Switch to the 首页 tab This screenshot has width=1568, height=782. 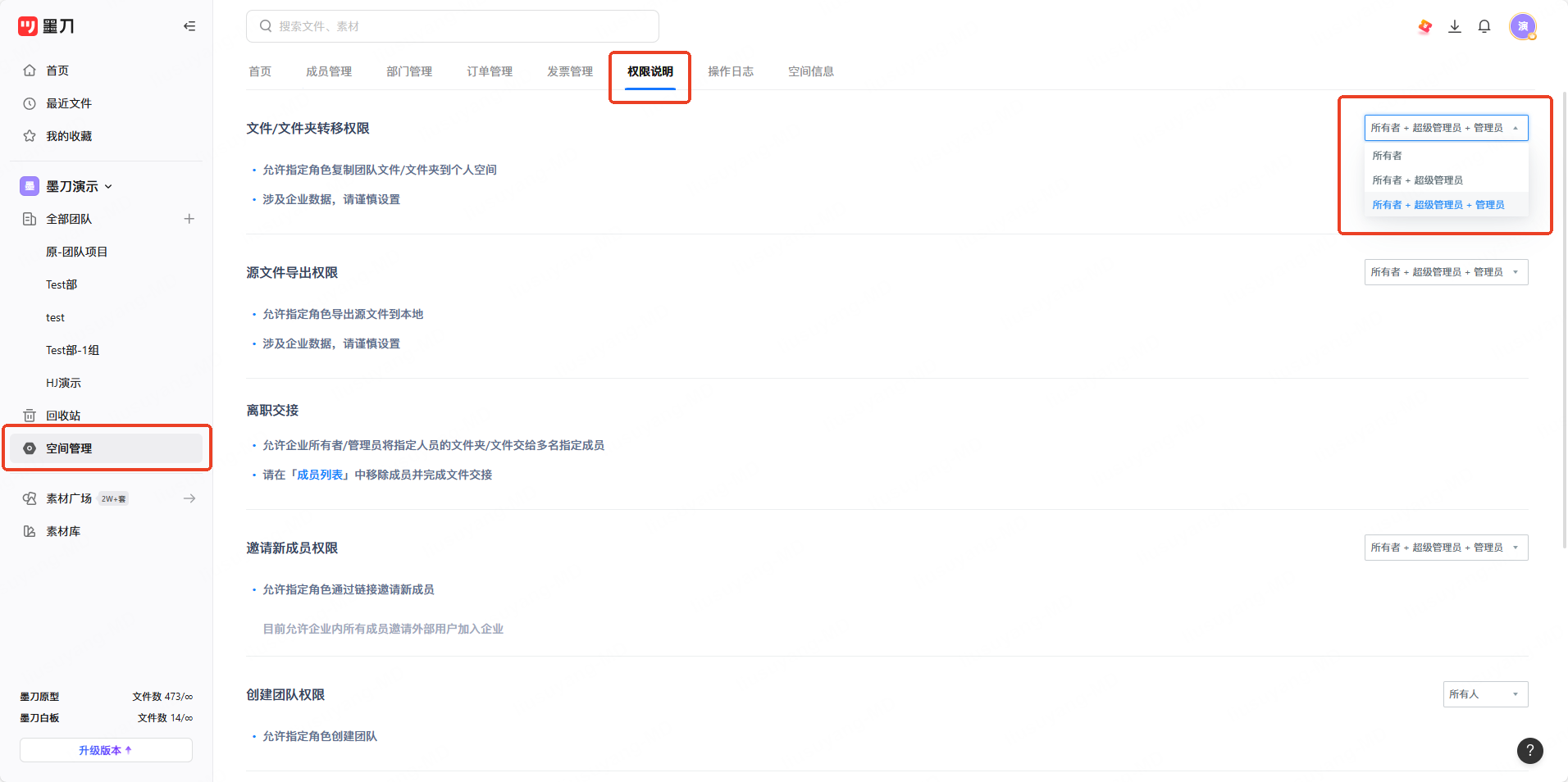coord(260,71)
